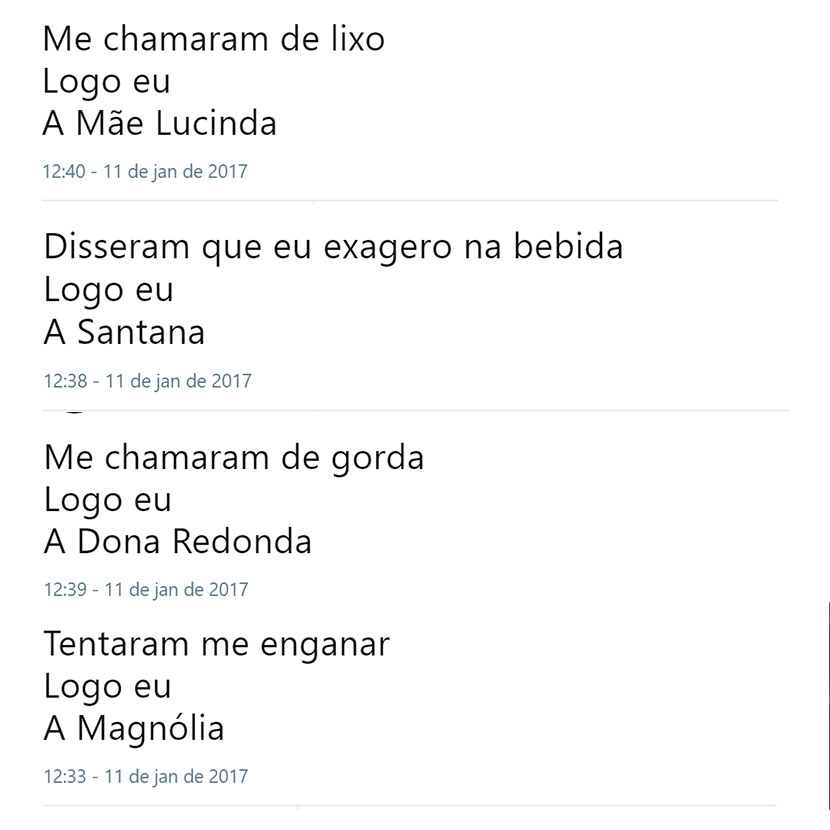Open the 12:33 - 11 de jan de 2017 timestamp
Image resolution: width=830 pixels, height=830 pixels.
[x=146, y=777]
